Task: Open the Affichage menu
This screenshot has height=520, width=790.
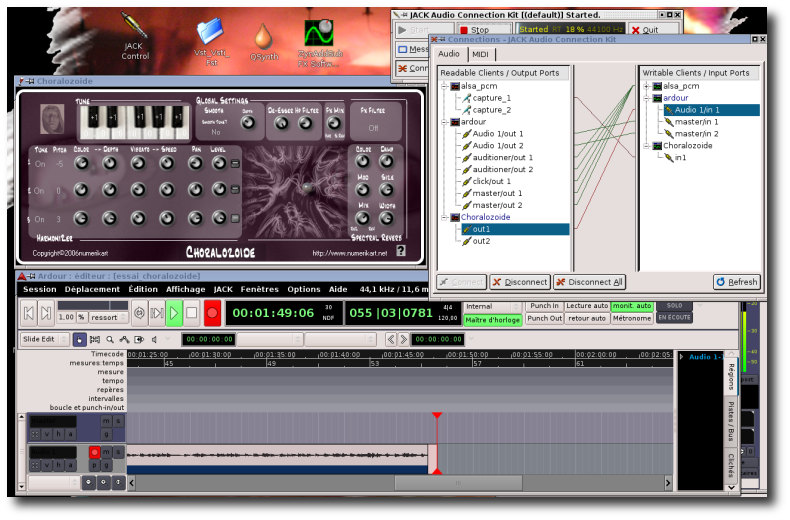Action: click(185, 290)
